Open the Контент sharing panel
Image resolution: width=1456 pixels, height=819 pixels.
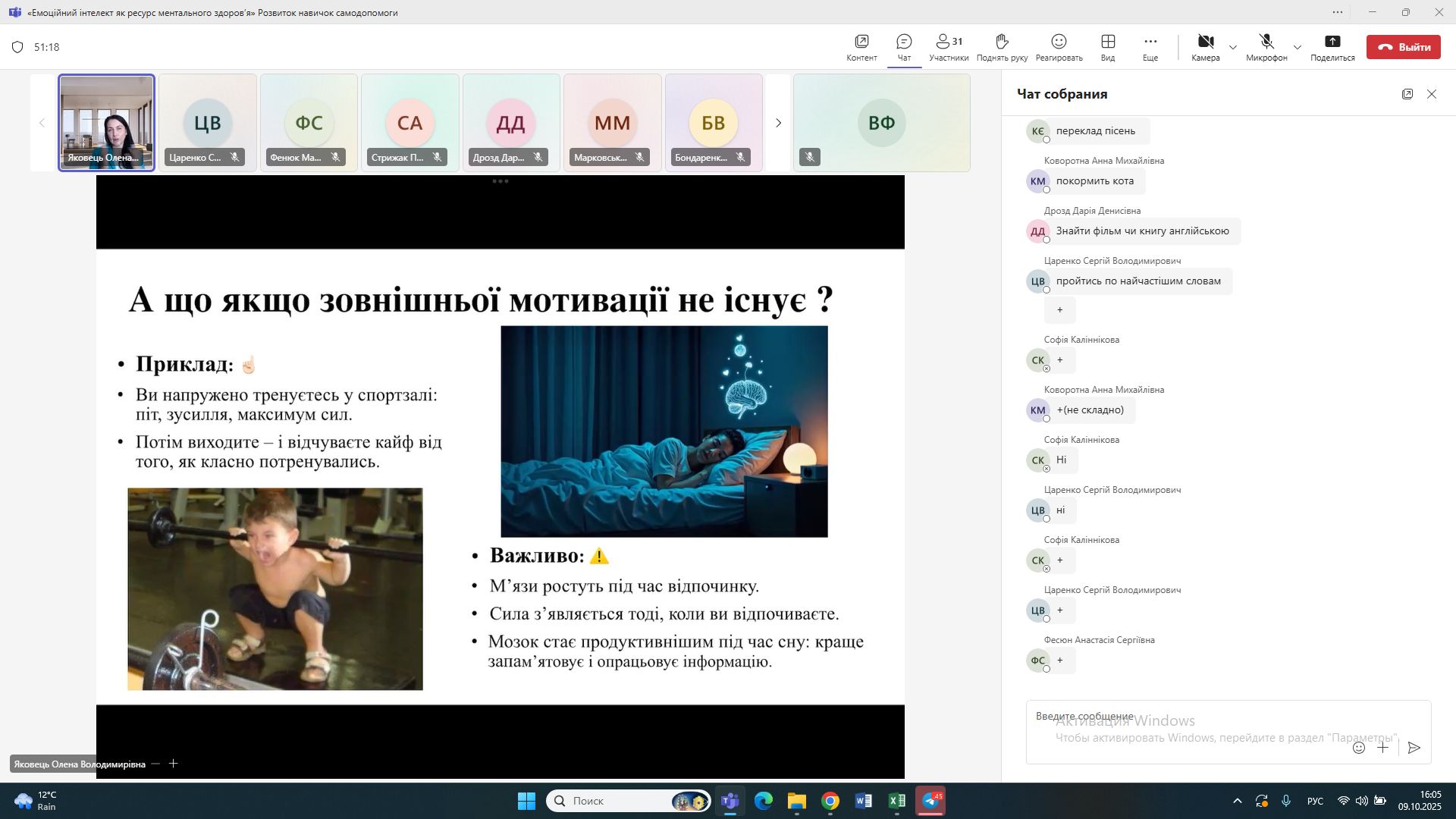tap(861, 46)
